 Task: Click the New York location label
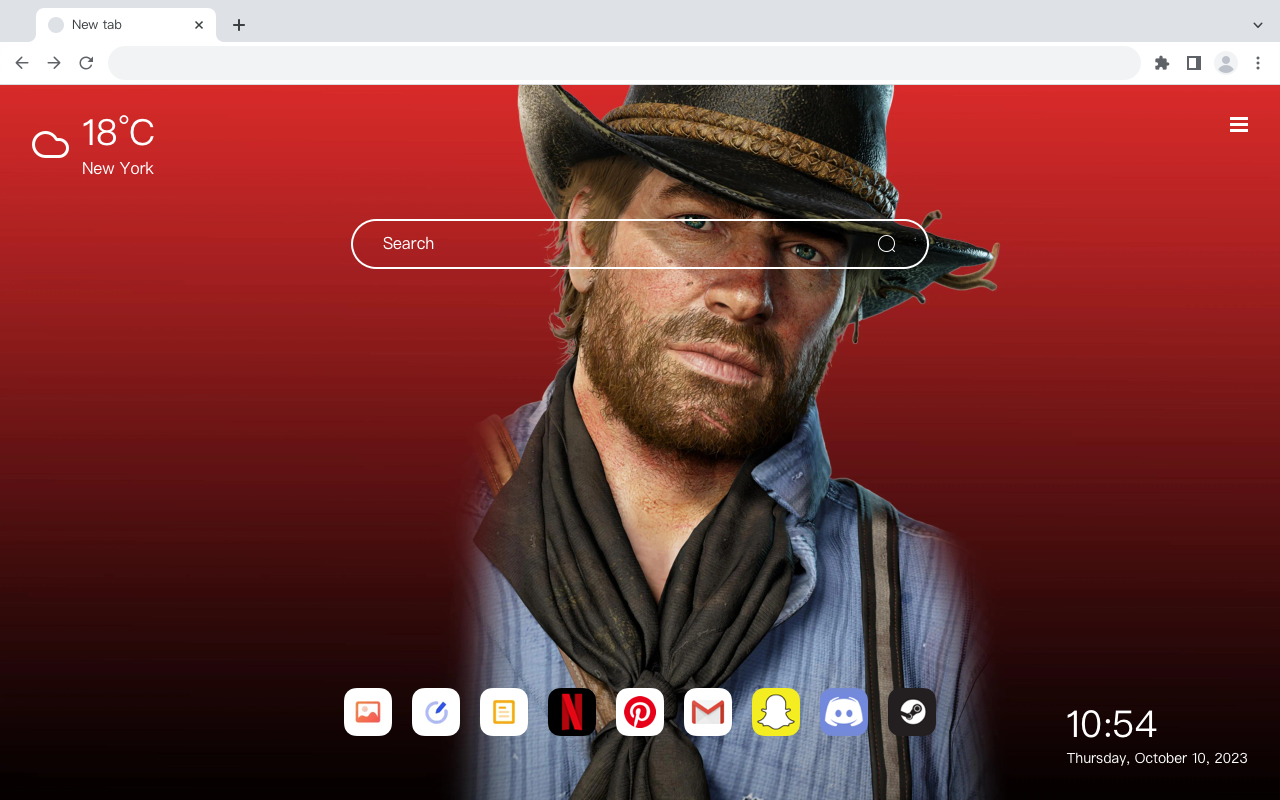[118, 169]
